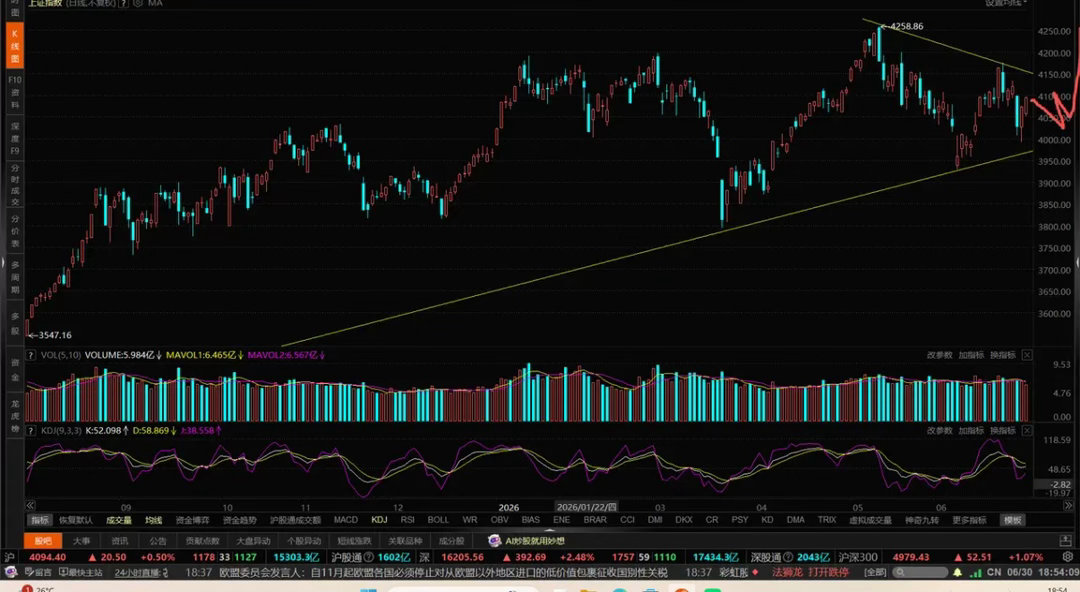Image resolution: width=1080 pixels, height=592 pixels.
Task: Click 恢复默认 to reset indicators
Action: (x=76, y=520)
